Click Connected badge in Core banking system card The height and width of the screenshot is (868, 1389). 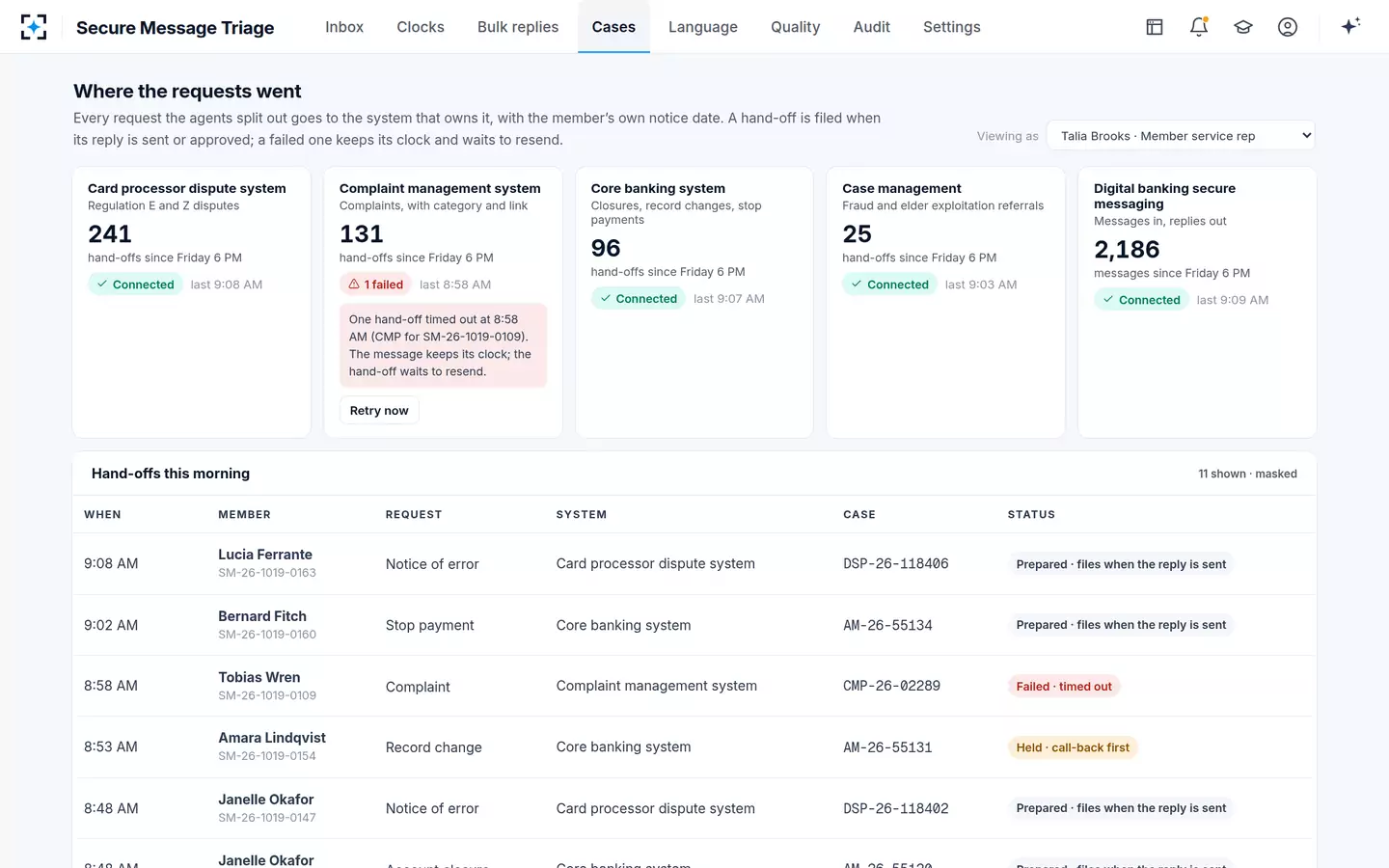pyautogui.click(x=639, y=299)
